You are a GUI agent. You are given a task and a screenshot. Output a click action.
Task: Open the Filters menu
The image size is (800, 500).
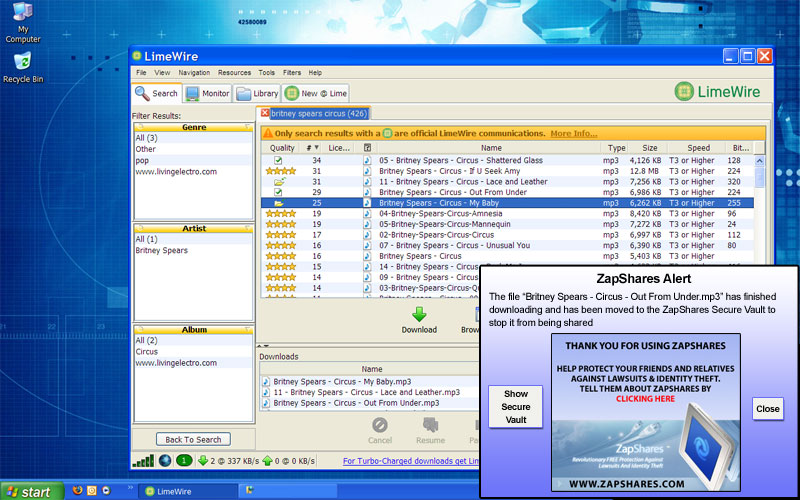tap(292, 72)
